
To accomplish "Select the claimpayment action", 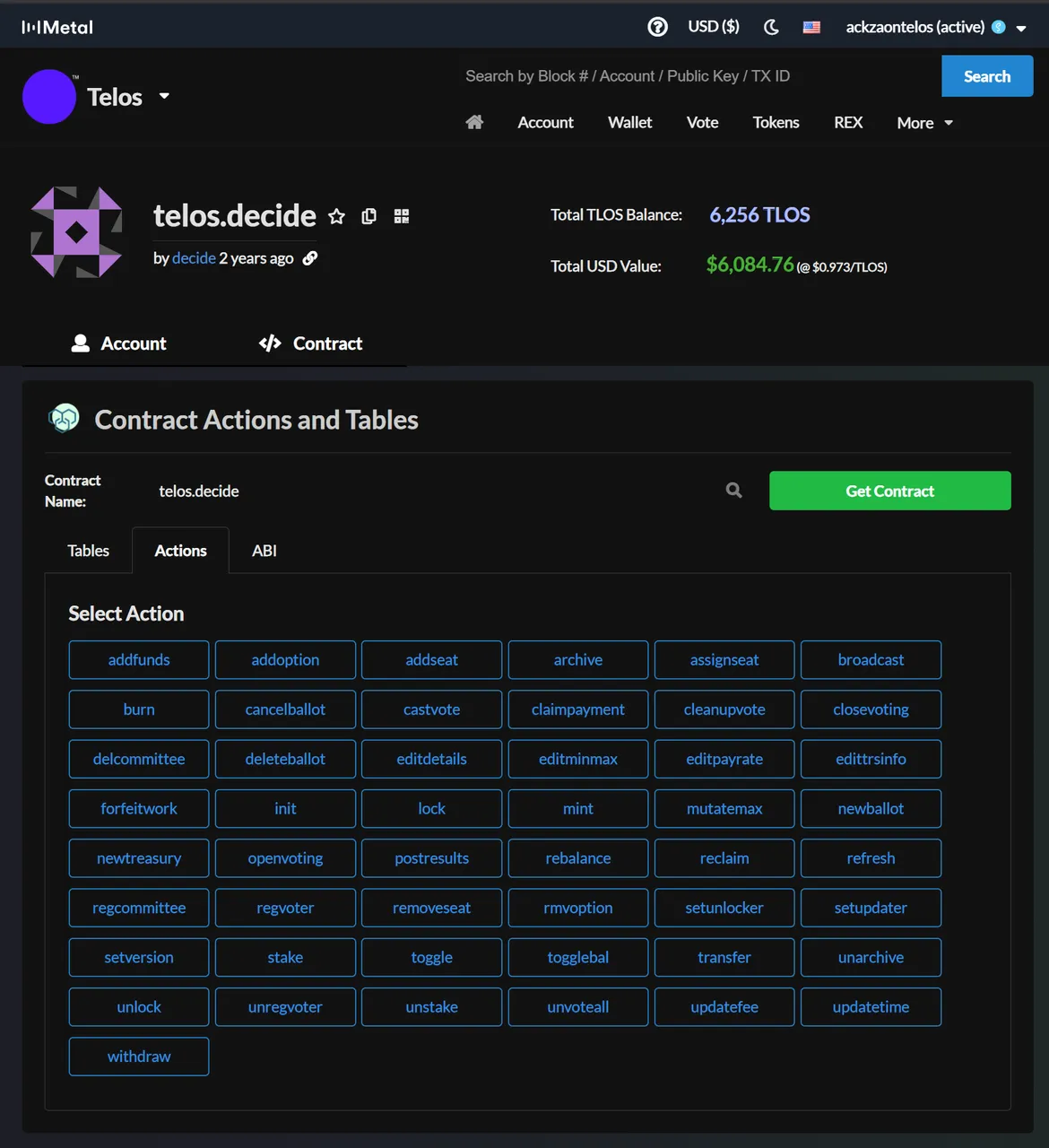I will pos(578,709).
